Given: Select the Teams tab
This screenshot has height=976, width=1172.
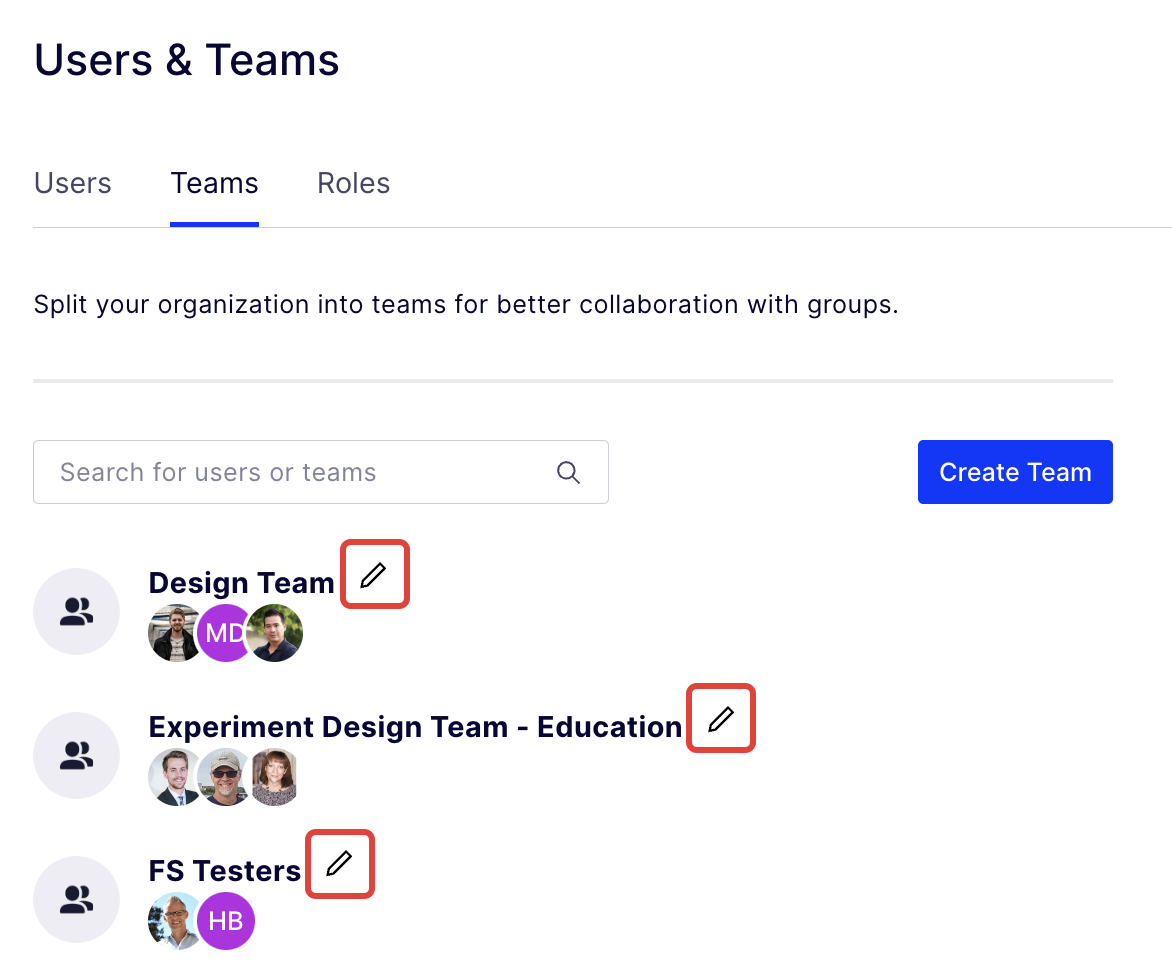Looking at the screenshot, I should tap(215, 183).
